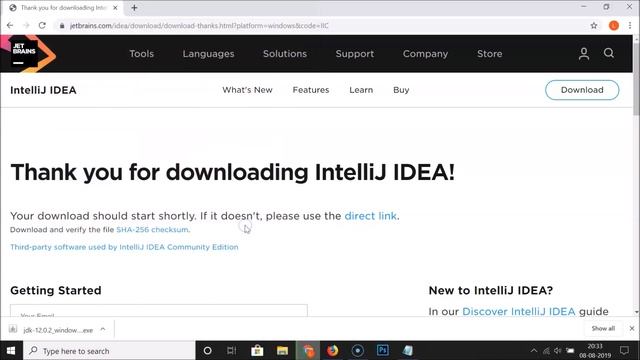Screen dimensions: 640x360
Task: Select the 'Thank you for downloading' tab
Action: 63,8
